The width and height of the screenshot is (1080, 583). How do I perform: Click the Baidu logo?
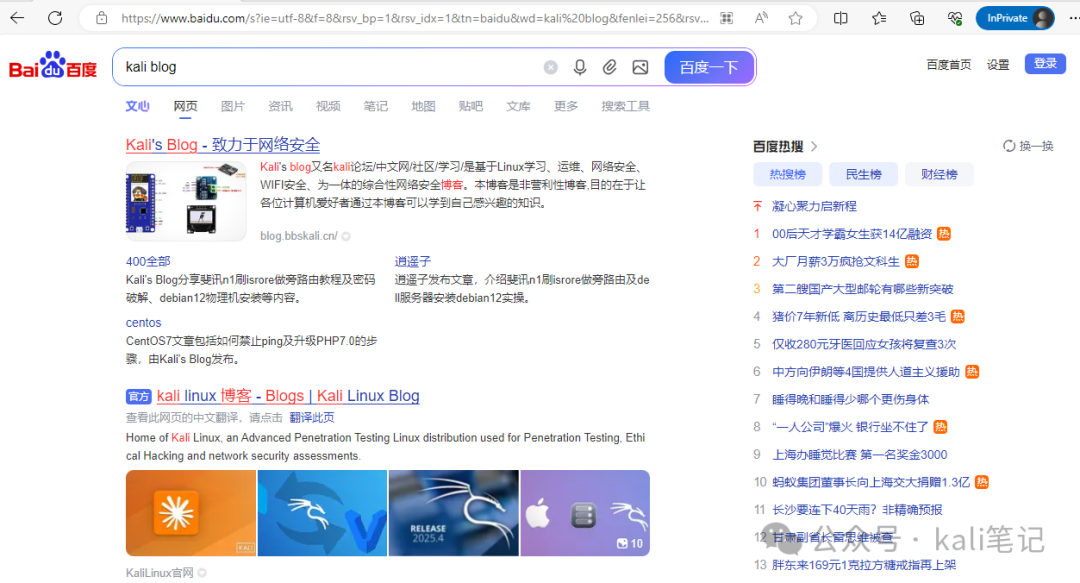coord(53,66)
